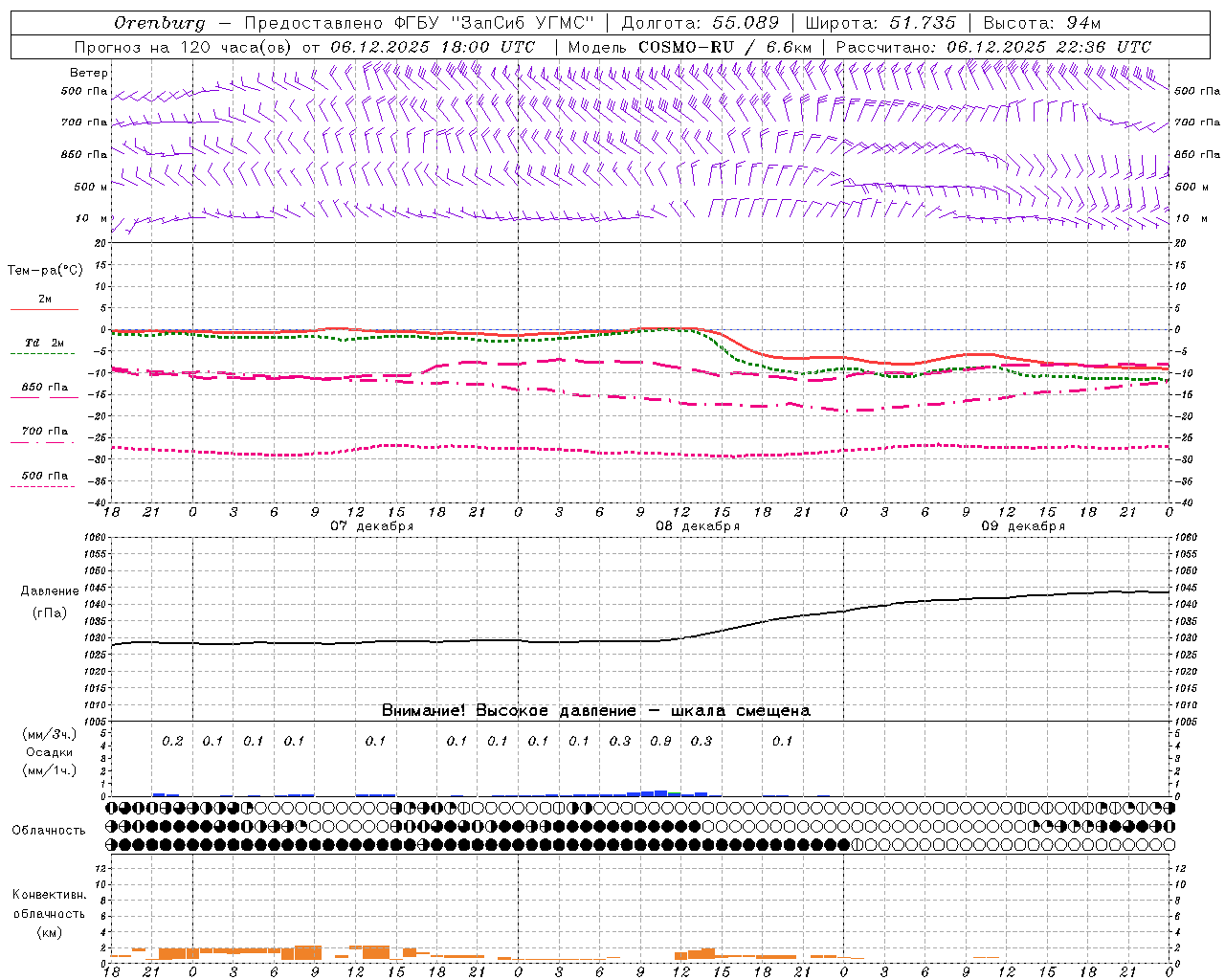
Task: Click the 'Конвективн.' convective cloud label
Action: click(x=49, y=895)
